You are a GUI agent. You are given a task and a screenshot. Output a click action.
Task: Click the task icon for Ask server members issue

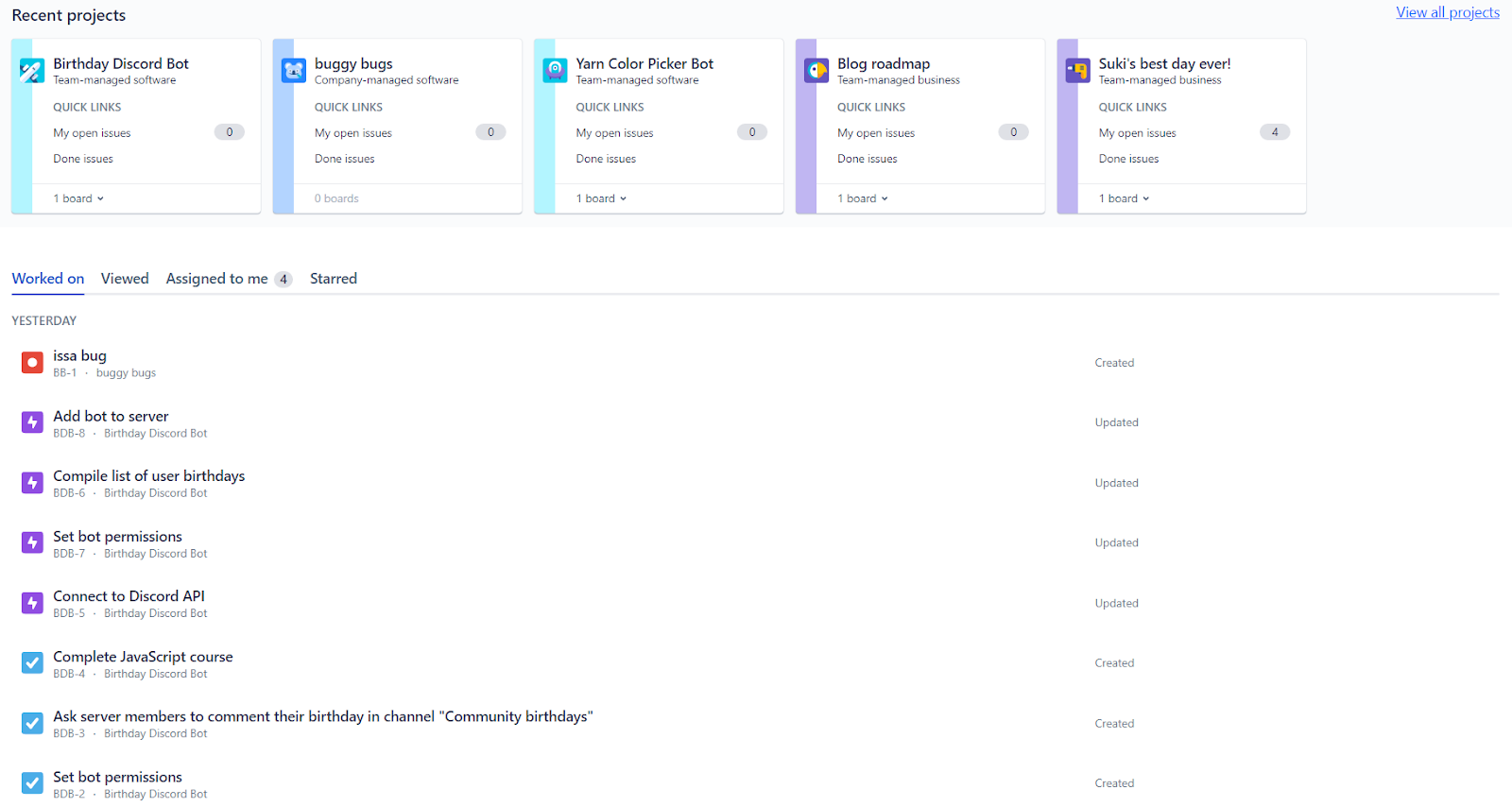pos(32,724)
